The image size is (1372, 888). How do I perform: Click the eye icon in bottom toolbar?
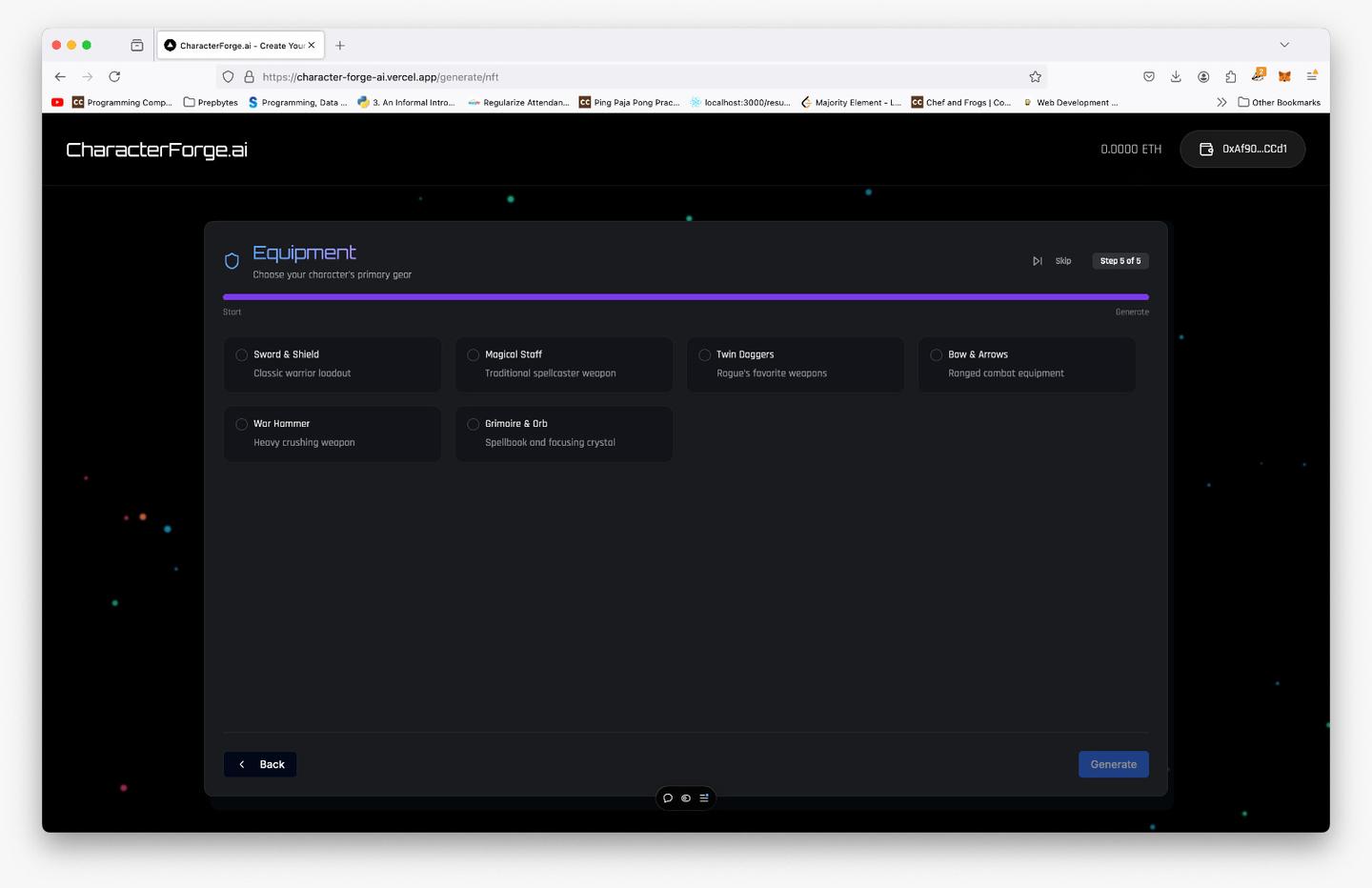[x=686, y=797]
